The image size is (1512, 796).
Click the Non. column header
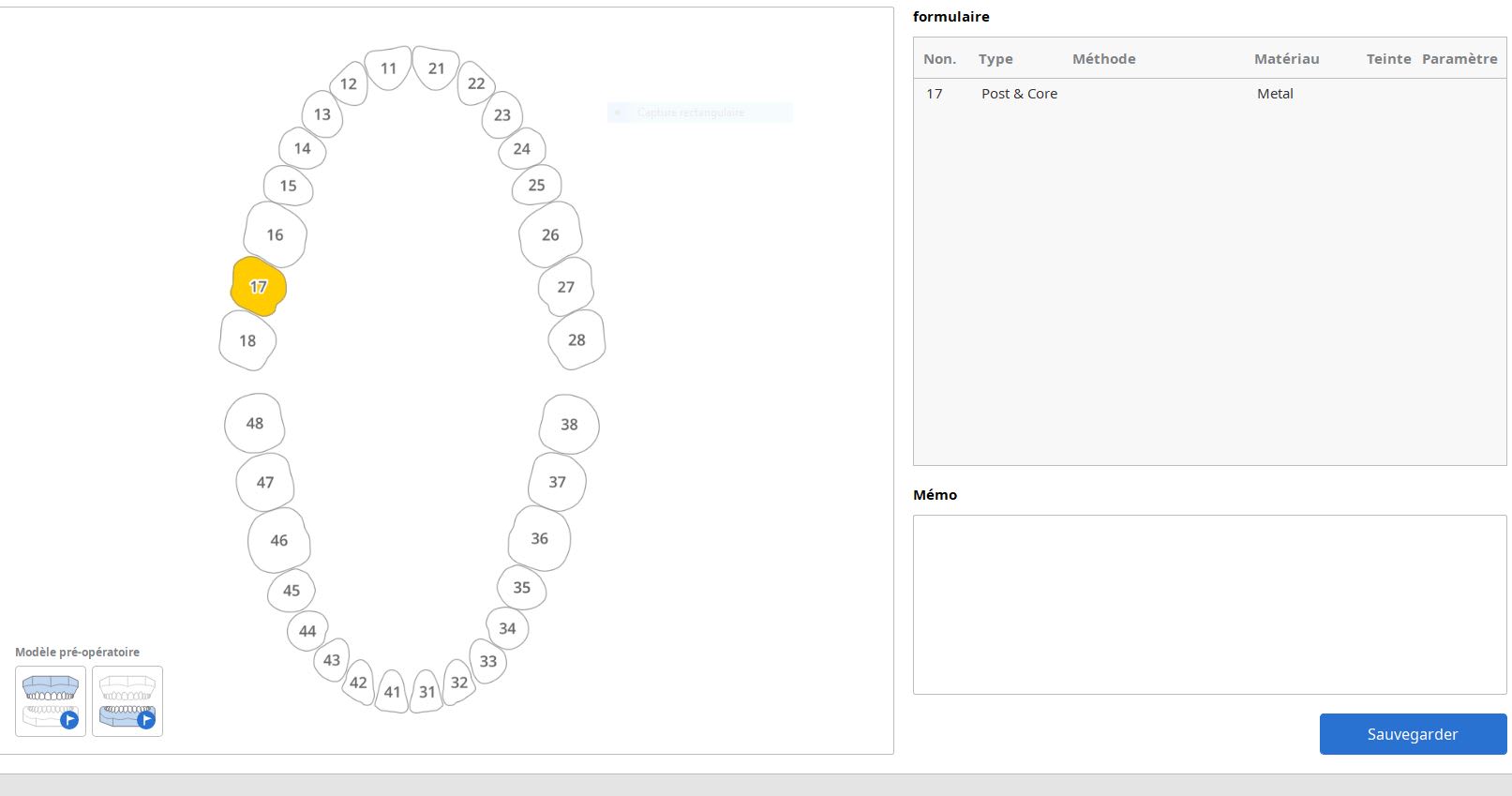pyautogui.click(x=939, y=59)
